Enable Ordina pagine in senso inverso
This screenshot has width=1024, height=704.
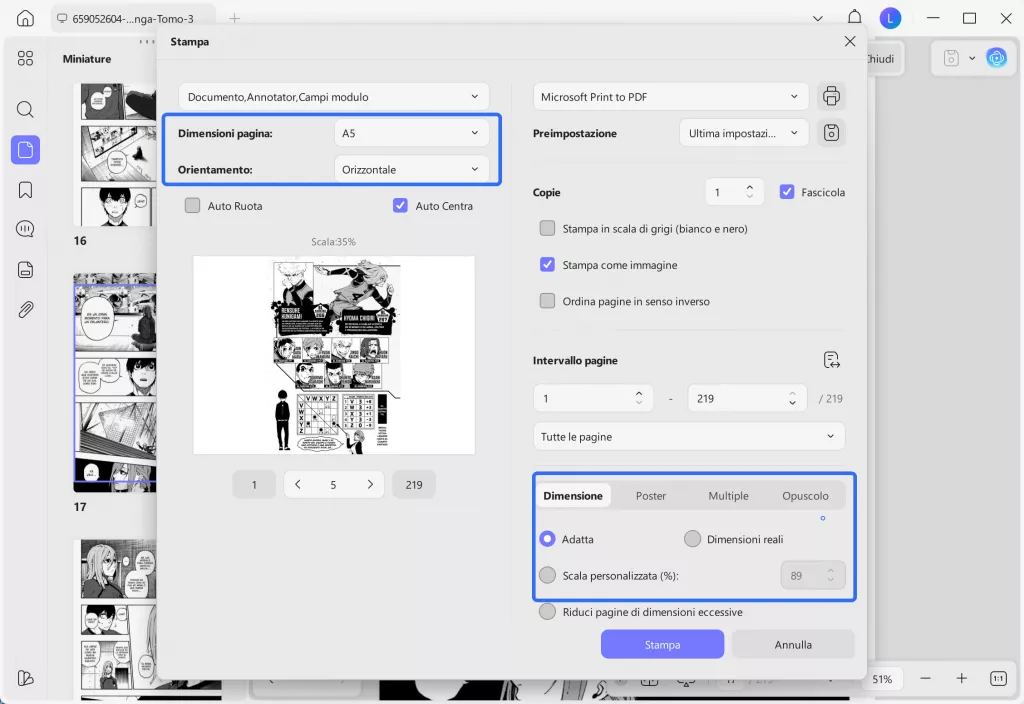547,301
